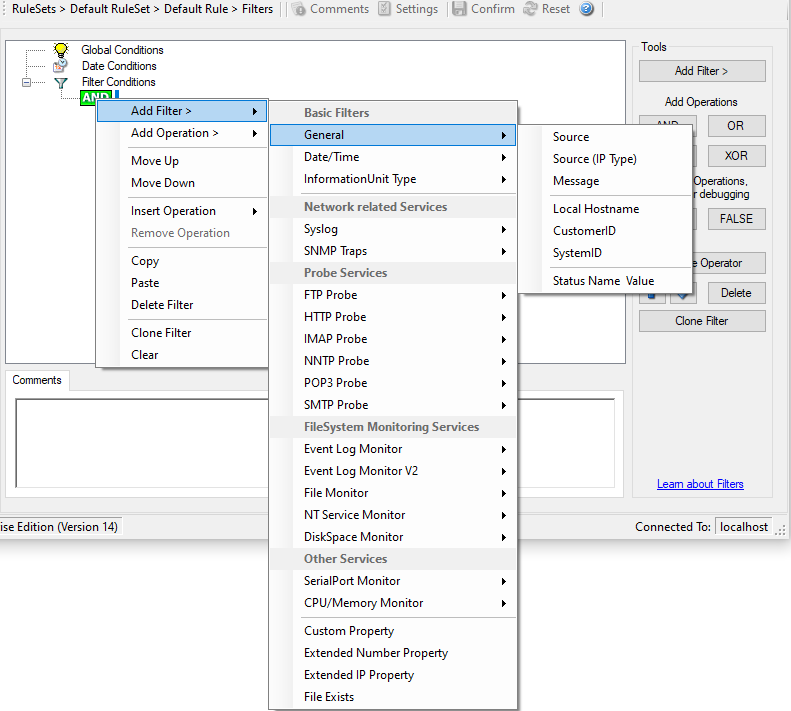This screenshot has width=791, height=711.
Task: Click the Date Conditions calendar icon
Action: pyautogui.click(x=61, y=66)
